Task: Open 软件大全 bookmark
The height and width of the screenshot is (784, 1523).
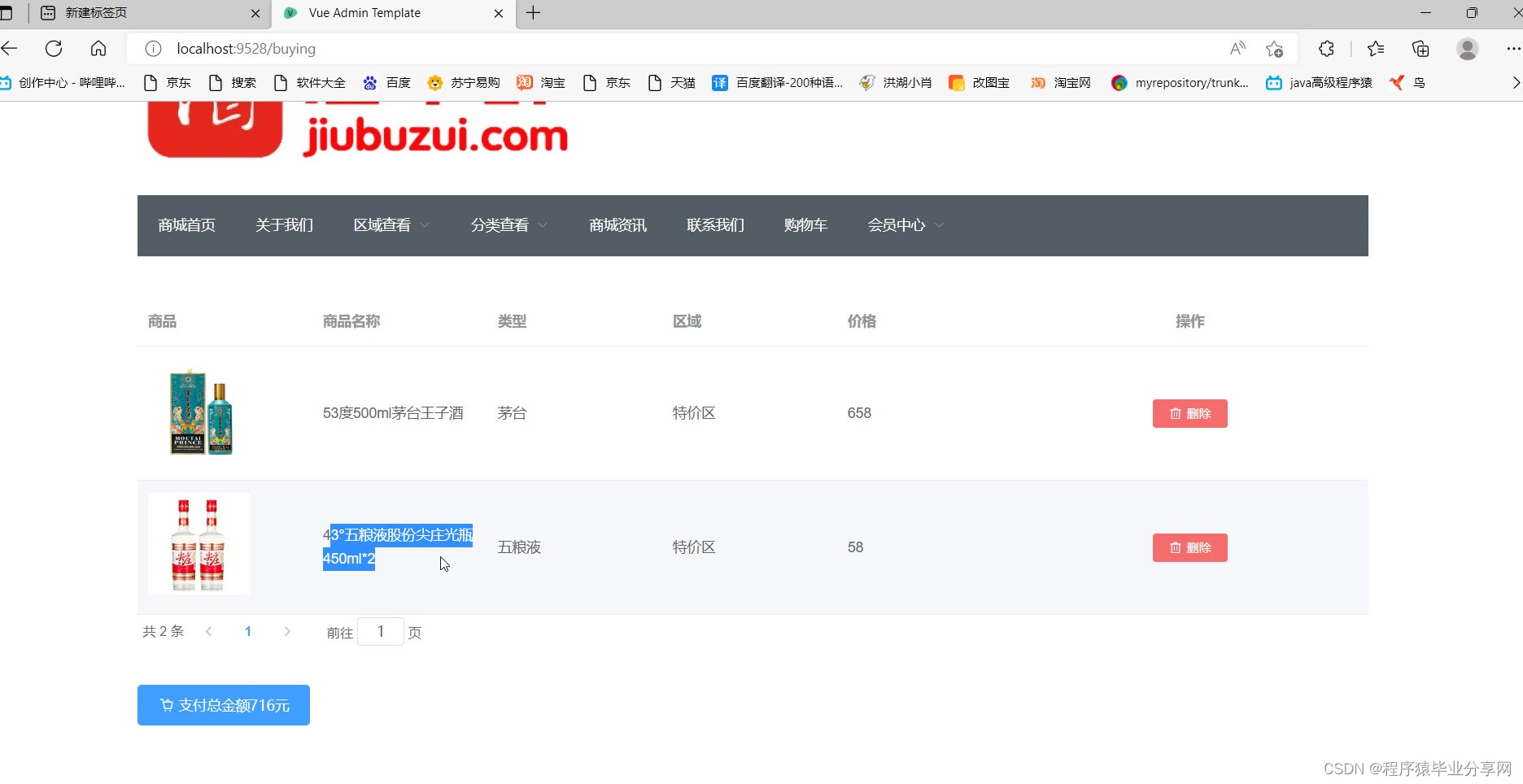Action: point(309,83)
